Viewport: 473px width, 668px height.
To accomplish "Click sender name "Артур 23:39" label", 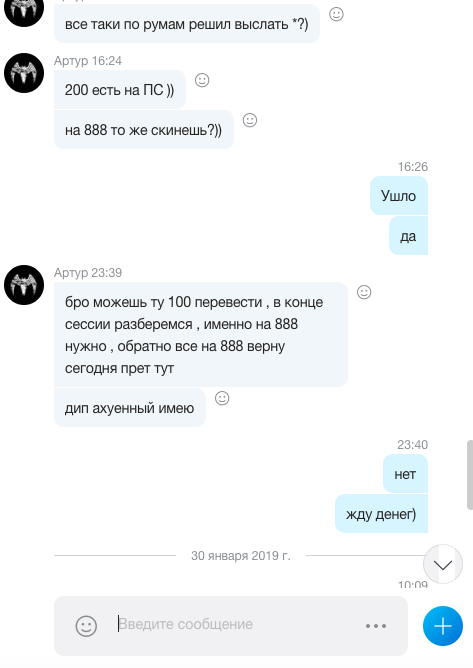I will (x=88, y=273).
